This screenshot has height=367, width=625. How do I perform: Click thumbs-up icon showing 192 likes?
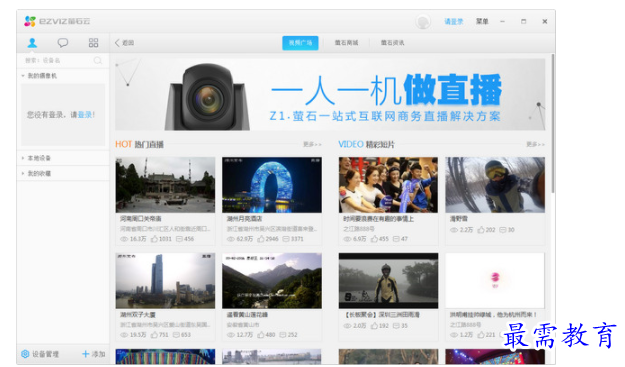374,326
